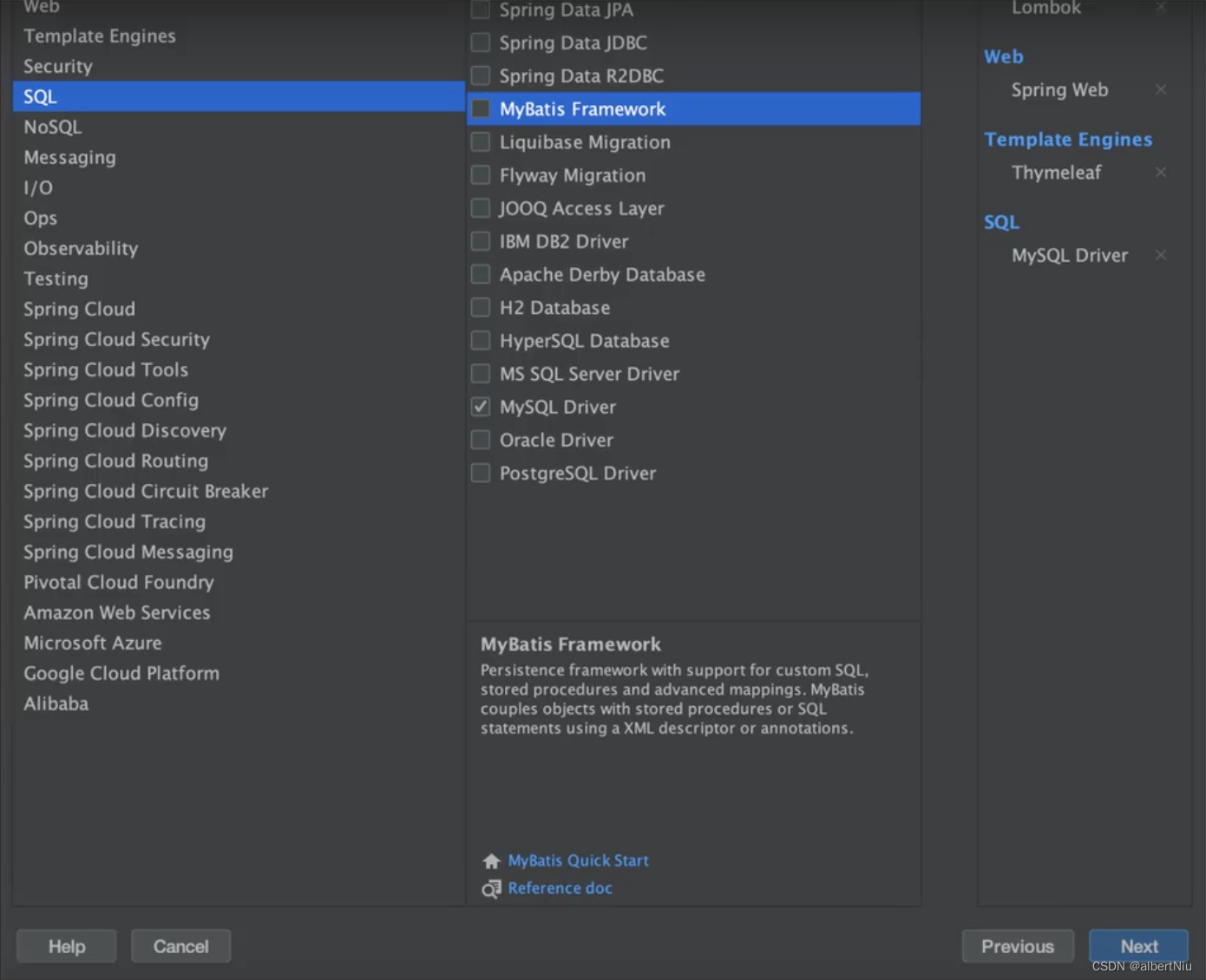This screenshot has width=1206, height=980.
Task: Open the Reference doc link
Action: (x=560, y=889)
